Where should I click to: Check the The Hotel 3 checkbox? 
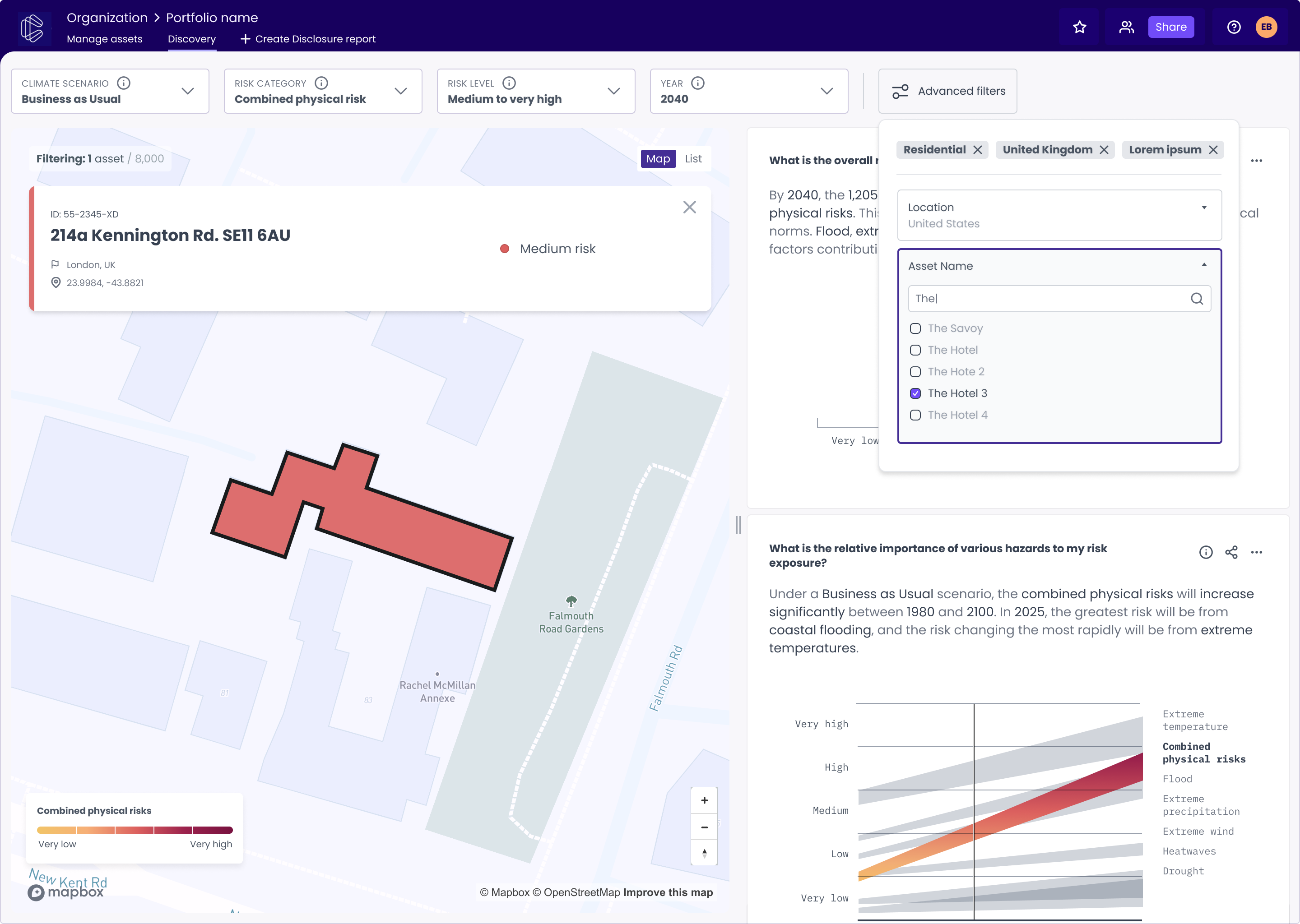915,393
